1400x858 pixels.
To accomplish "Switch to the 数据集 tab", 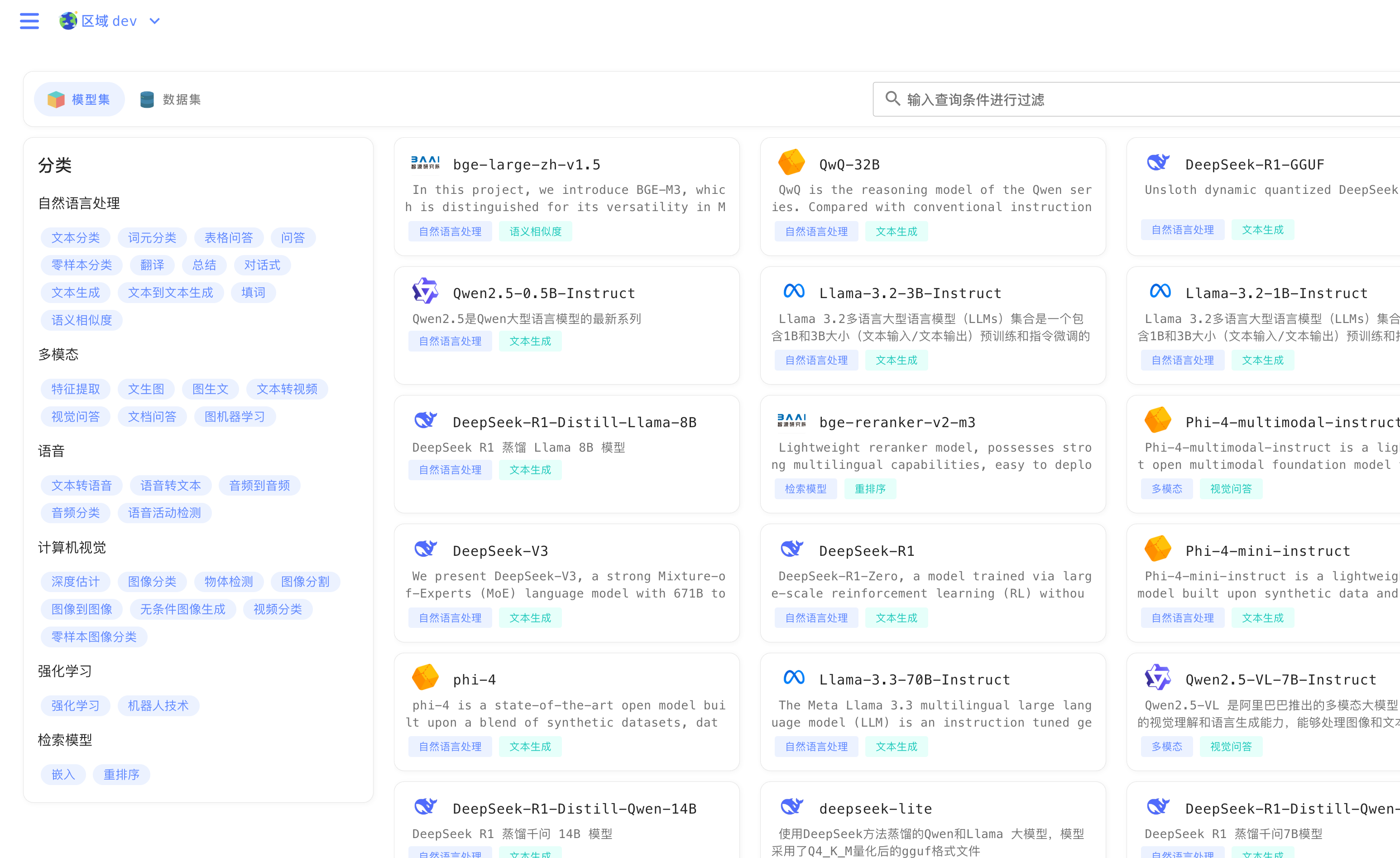I will (x=170, y=100).
